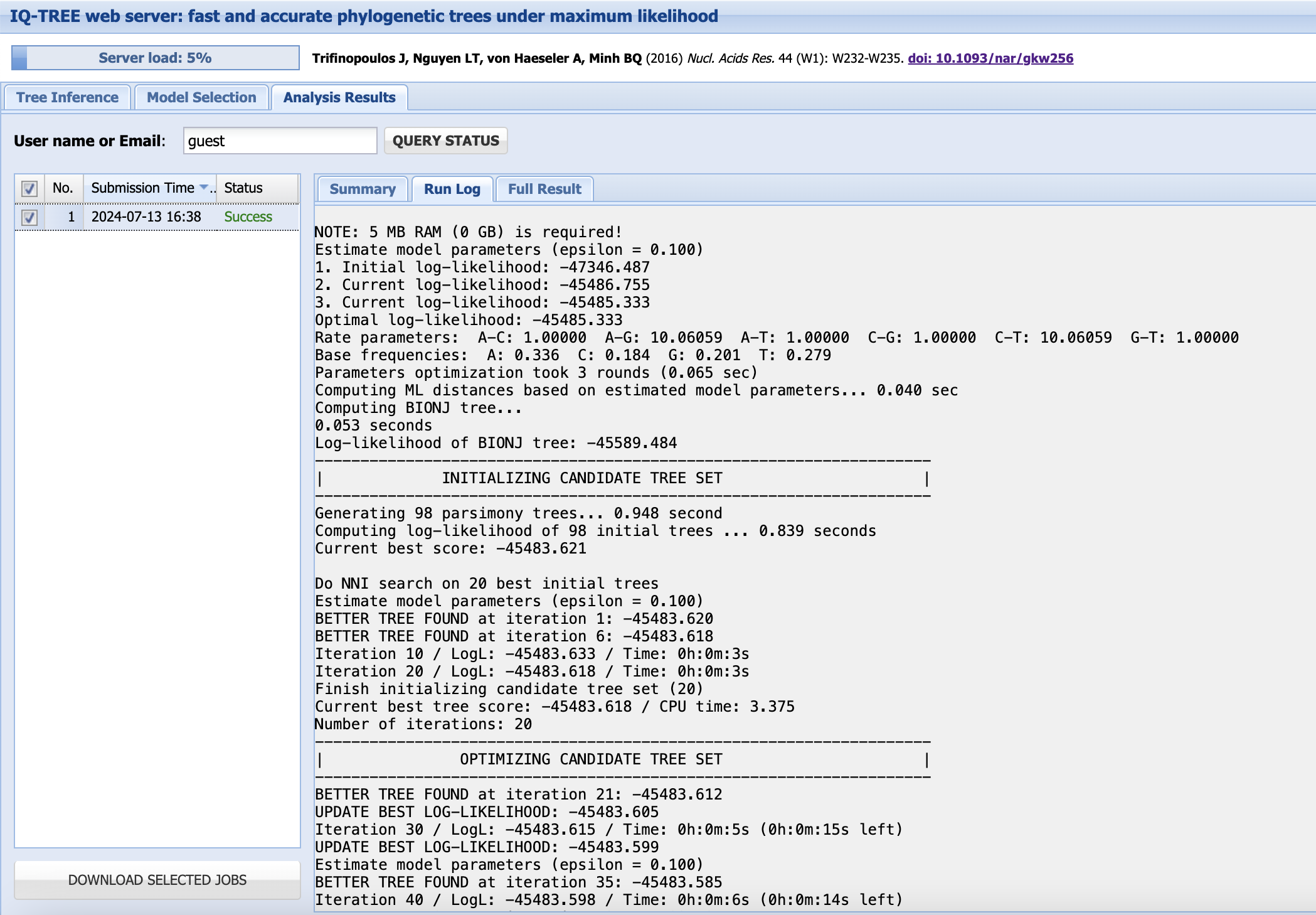This screenshot has width=1316, height=915.
Task: Open the doi: 10.1093/nar/gkw256 link
Action: 990,58
